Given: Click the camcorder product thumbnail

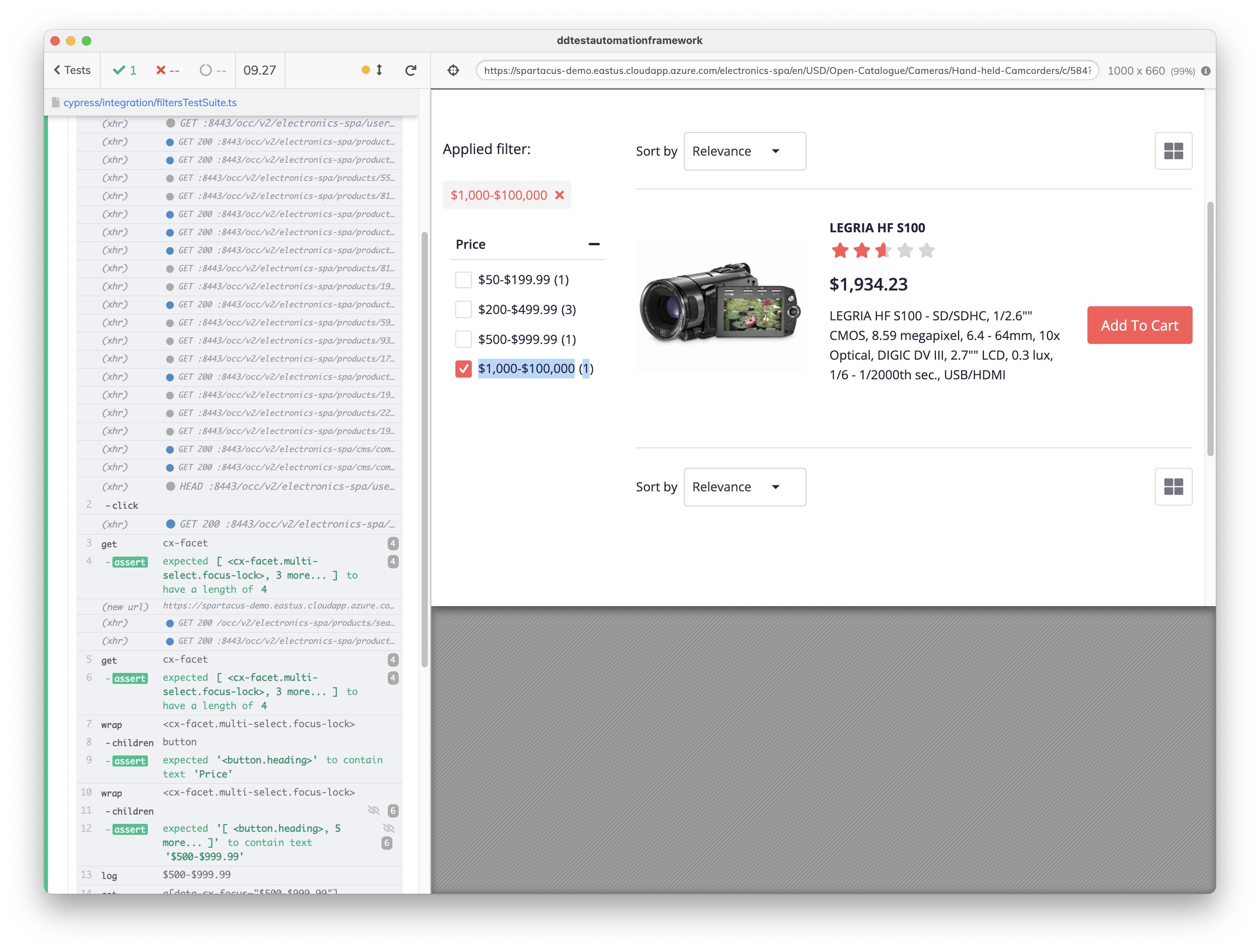Looking at the screenshot, I should pyautogui.click(x=720, y=304).
